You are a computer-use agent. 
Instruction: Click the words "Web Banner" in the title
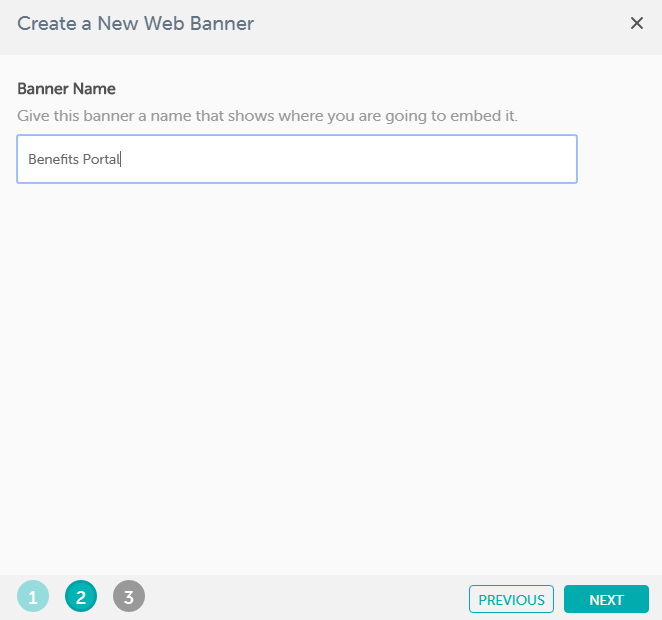tap(206, 23)
